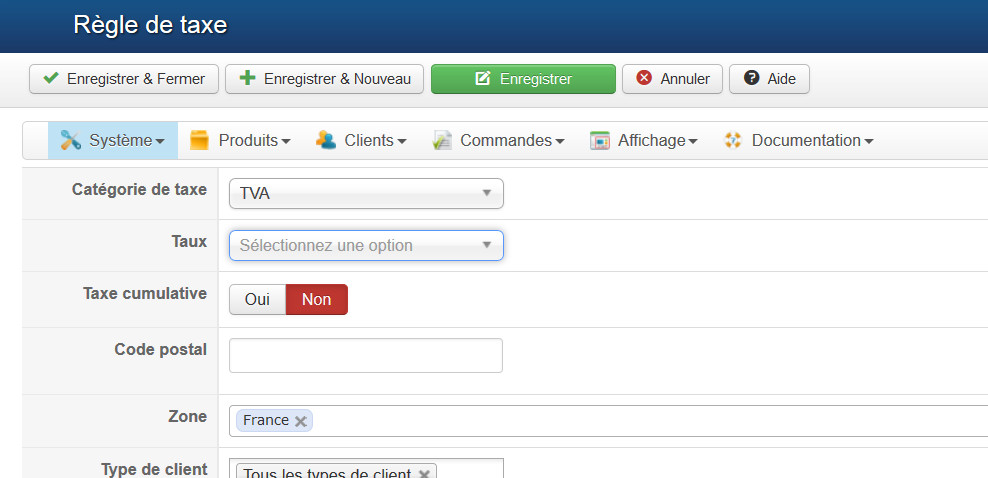Click the Produits box icon
Image resolution: width=988 pixels, height=478 pixels.
point(199,140)
